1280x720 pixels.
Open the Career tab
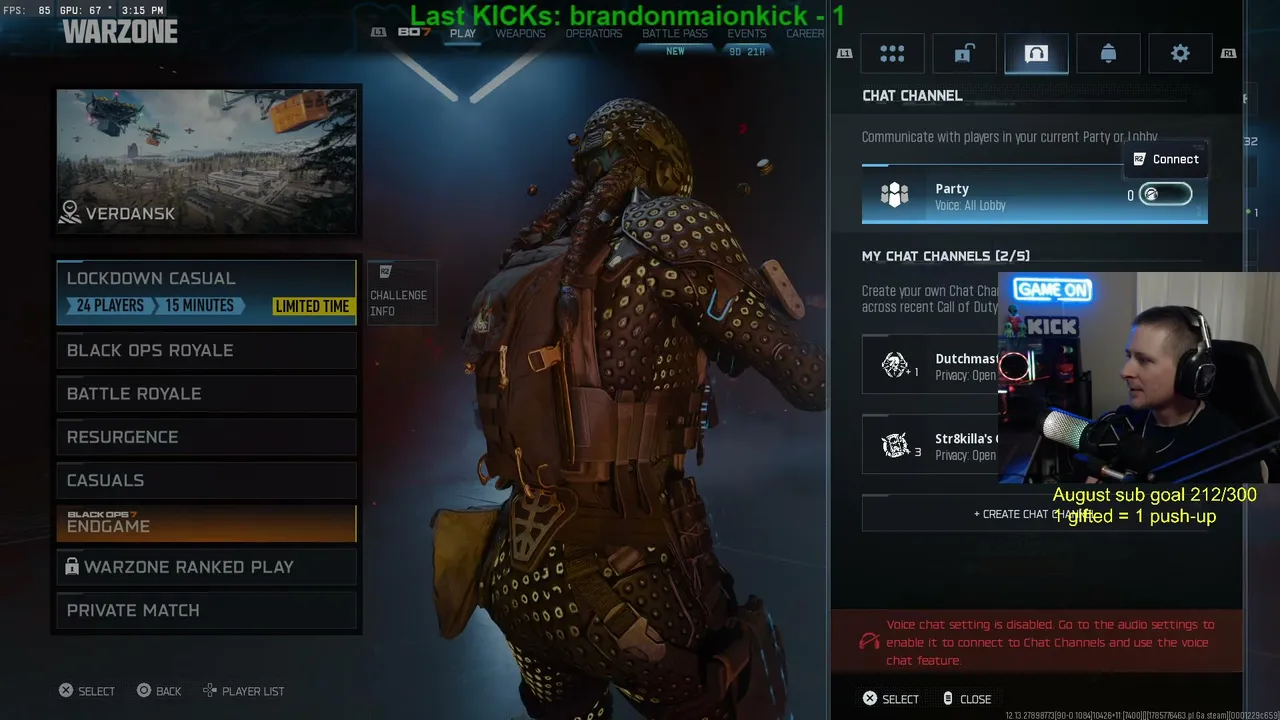pos(805,33)
